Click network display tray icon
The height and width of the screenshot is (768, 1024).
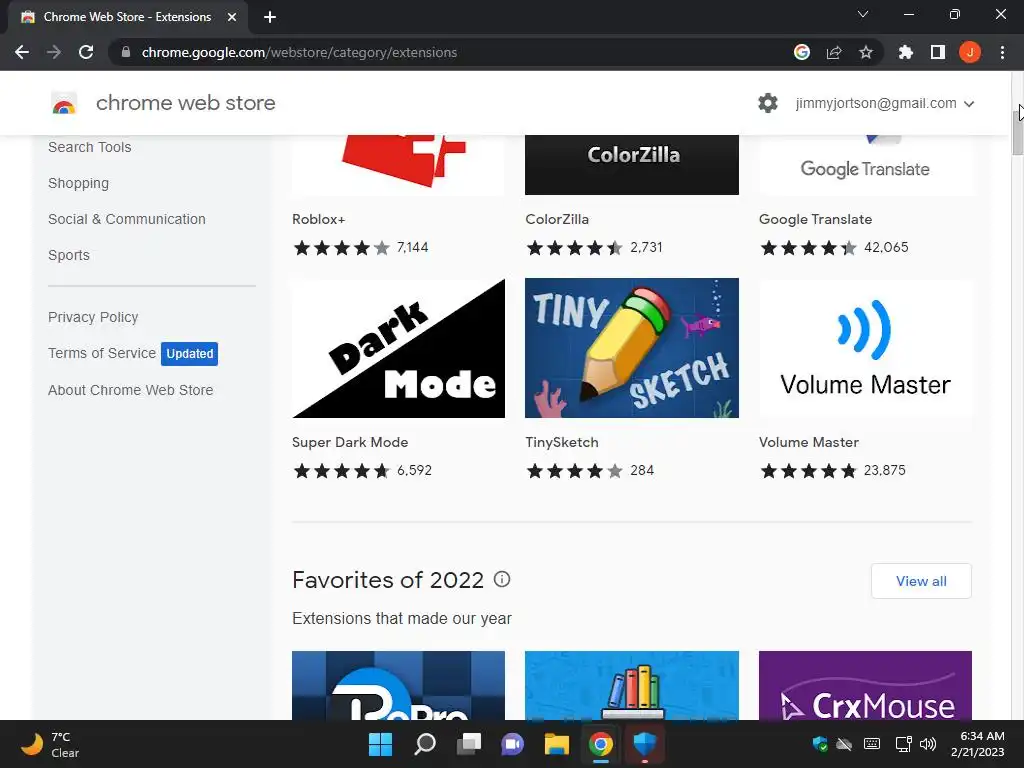pos(903,744)
